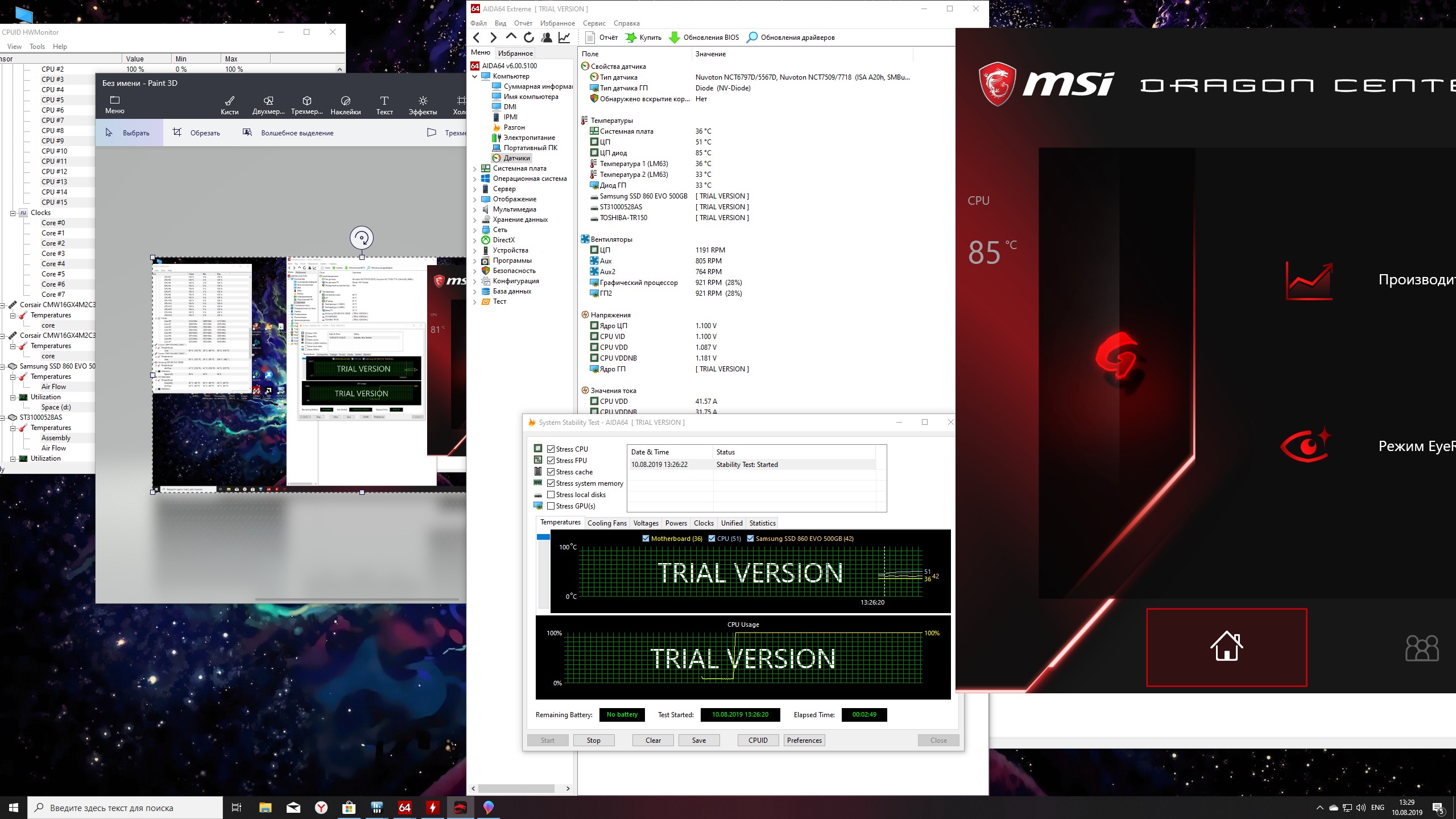Toggle the Stress system memory checkbox
1456x819 pixels.
(x=551, y=483)
